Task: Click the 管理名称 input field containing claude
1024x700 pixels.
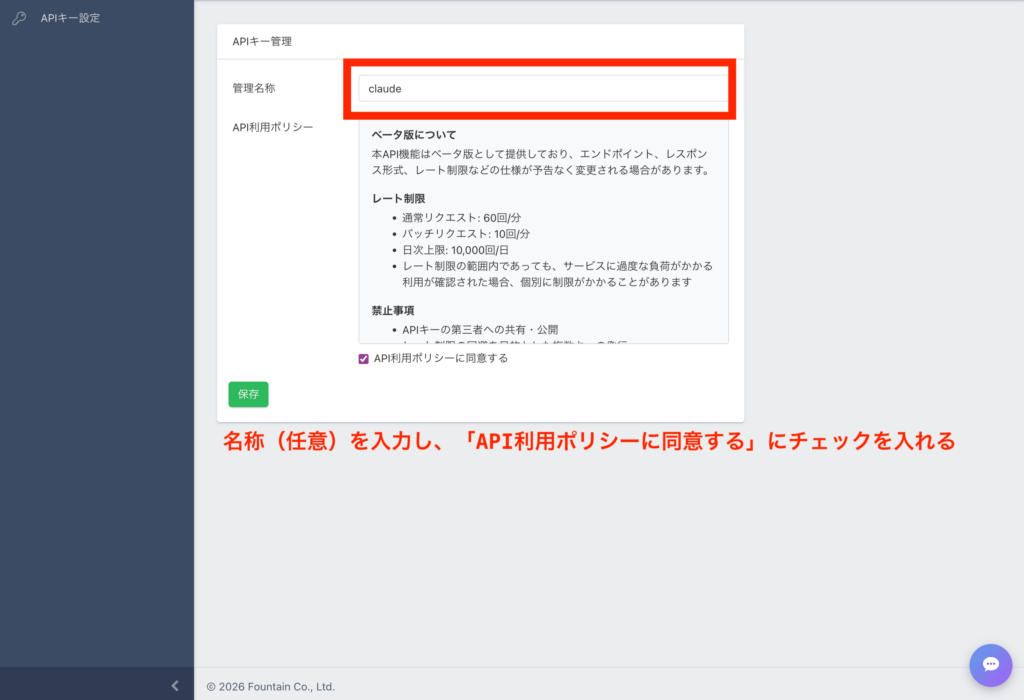Action: tap(543, 89)
